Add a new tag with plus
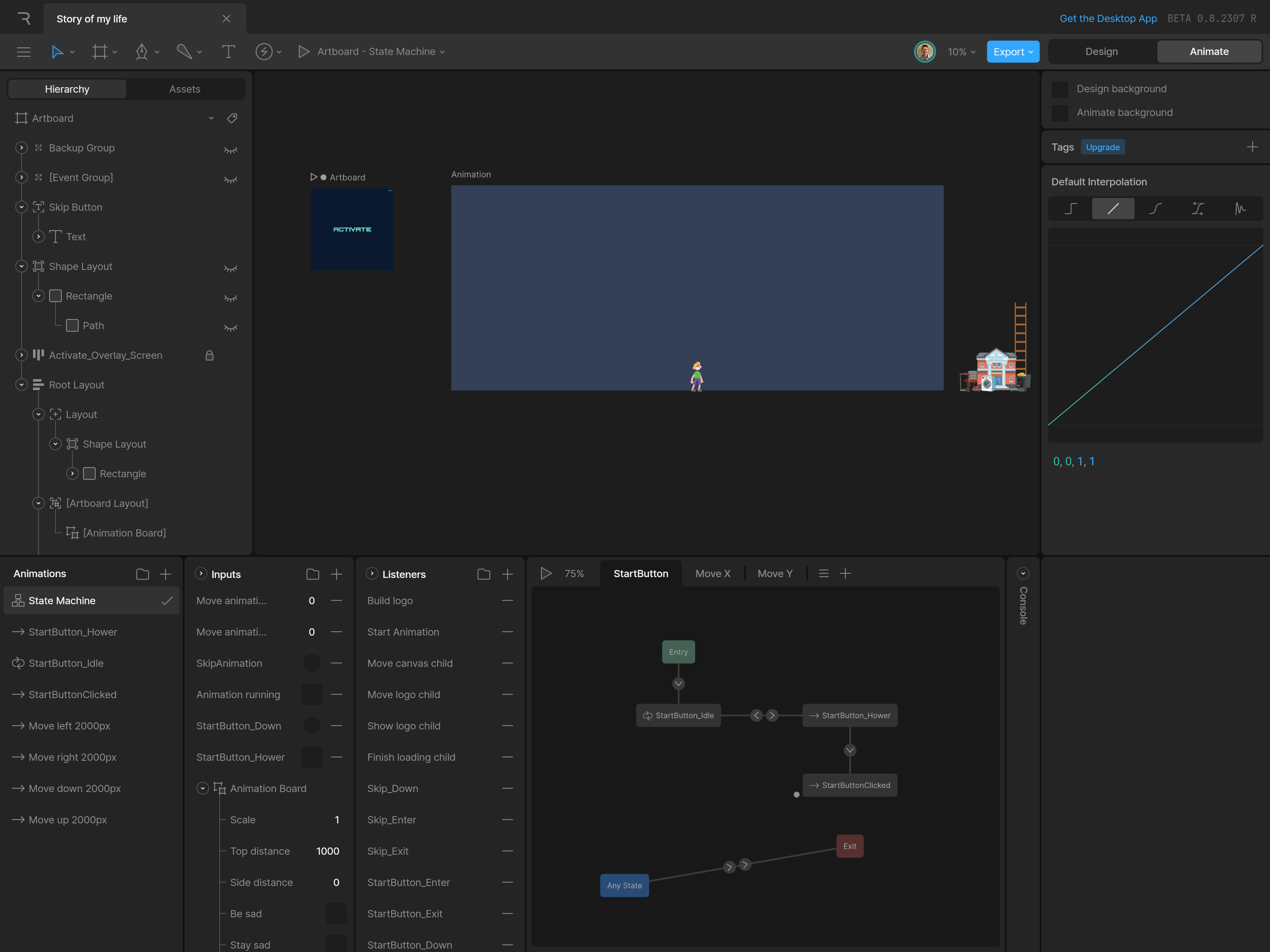1270x952 pixels. (1252, 147)
